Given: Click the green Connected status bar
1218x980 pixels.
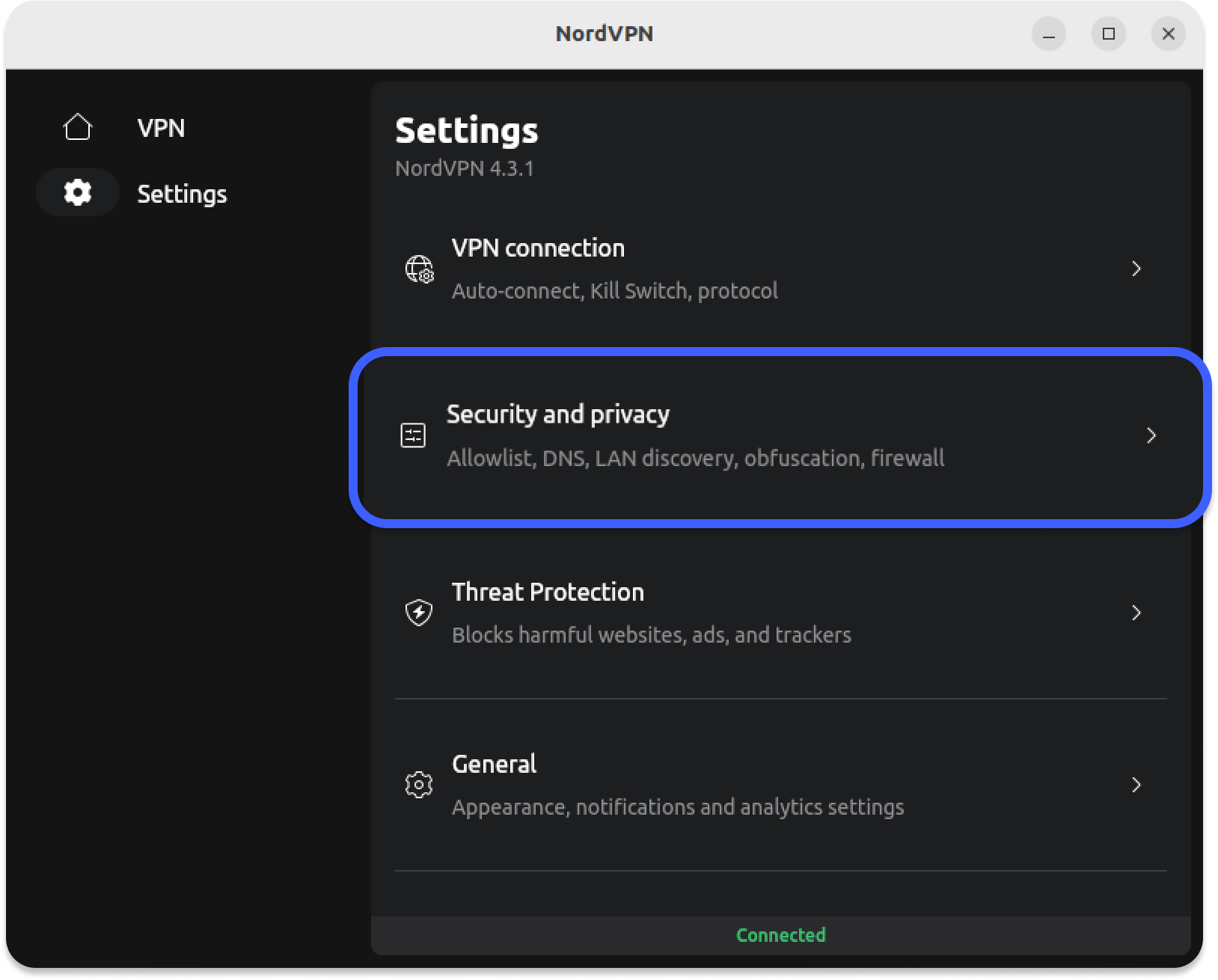Looking at the screenshot, I should (780, 935).
